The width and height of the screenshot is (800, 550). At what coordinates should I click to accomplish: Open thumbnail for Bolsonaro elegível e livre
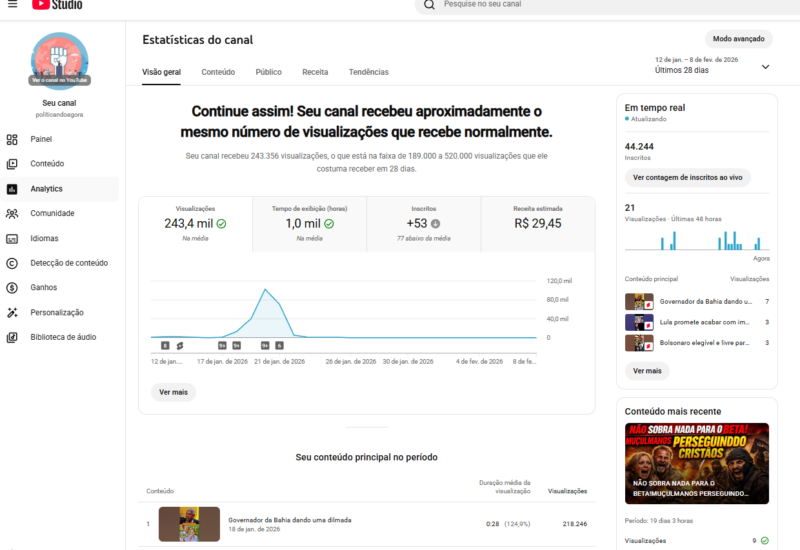[639, 343]
